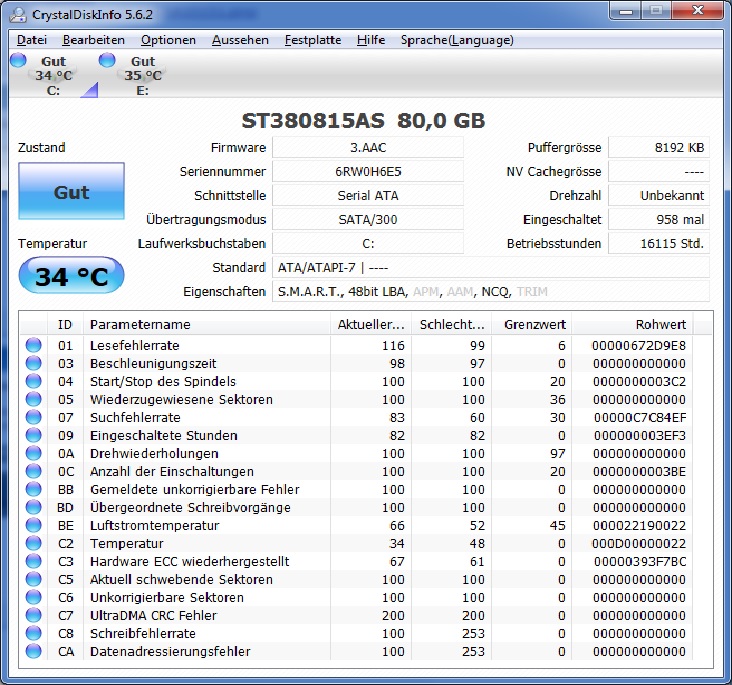Click the Laufwerksbuchstaben field C:
The image size is (732, 685).
368,243
